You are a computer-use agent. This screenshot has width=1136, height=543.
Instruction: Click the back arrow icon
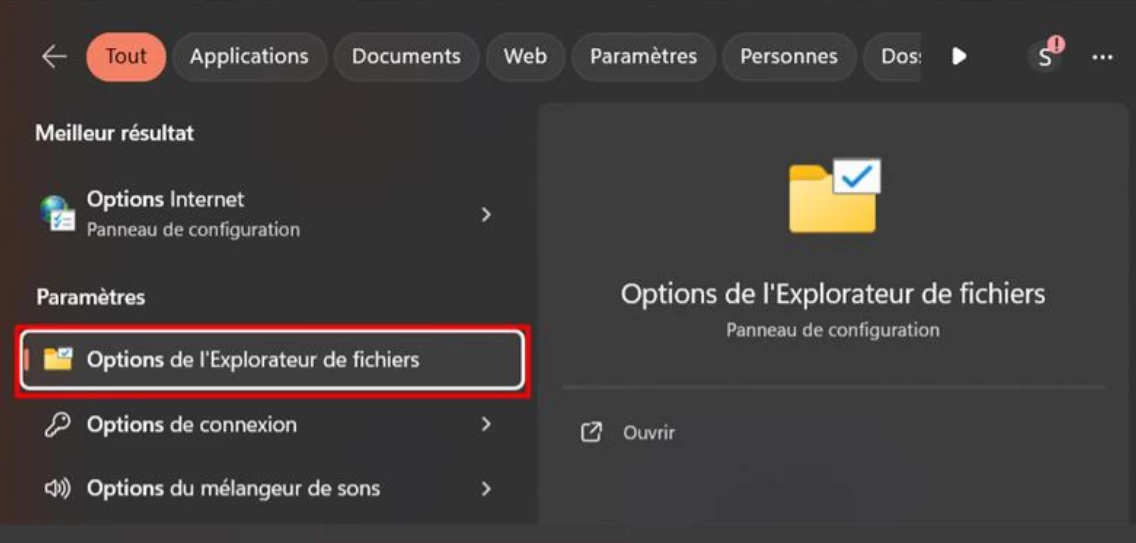click(54, 57)
